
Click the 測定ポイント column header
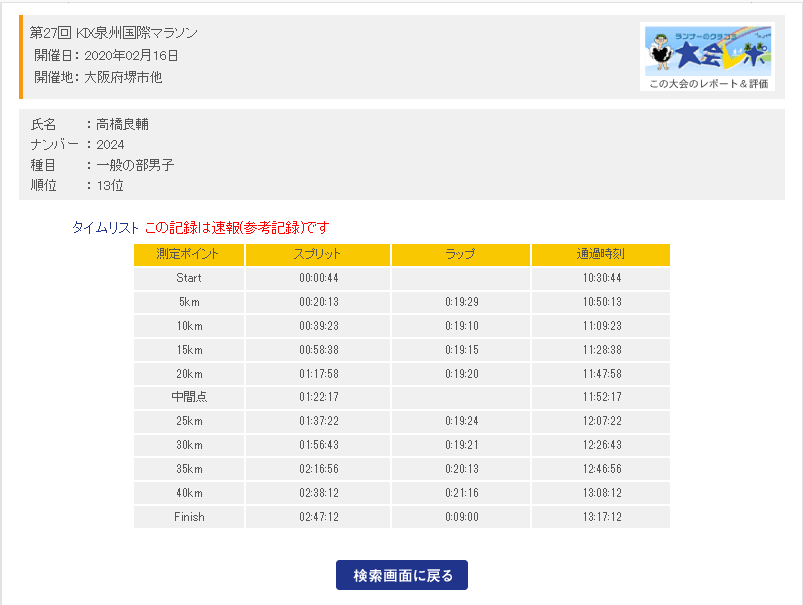coord(188,254)
